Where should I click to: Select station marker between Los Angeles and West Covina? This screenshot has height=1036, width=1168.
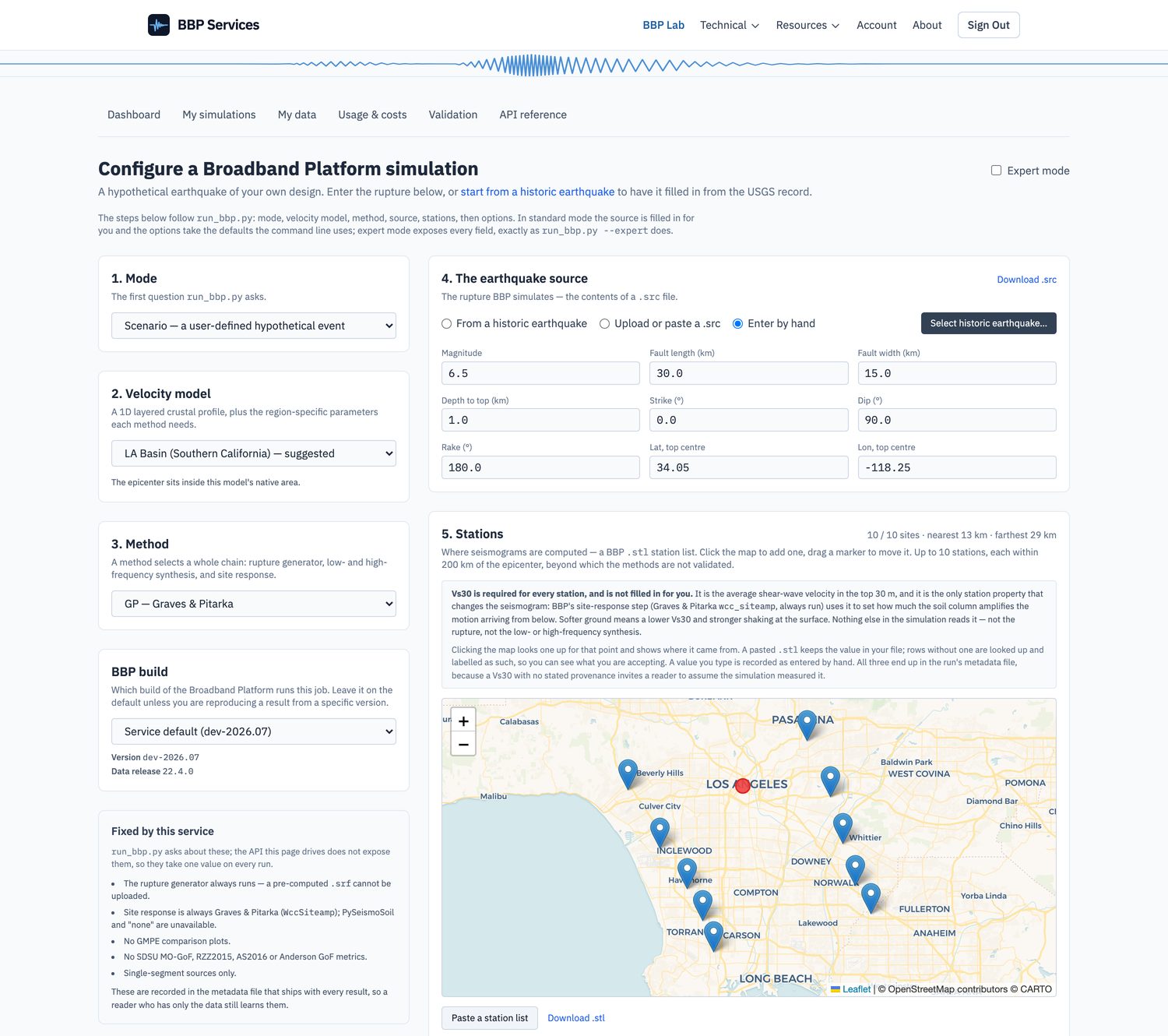point(830,781)
